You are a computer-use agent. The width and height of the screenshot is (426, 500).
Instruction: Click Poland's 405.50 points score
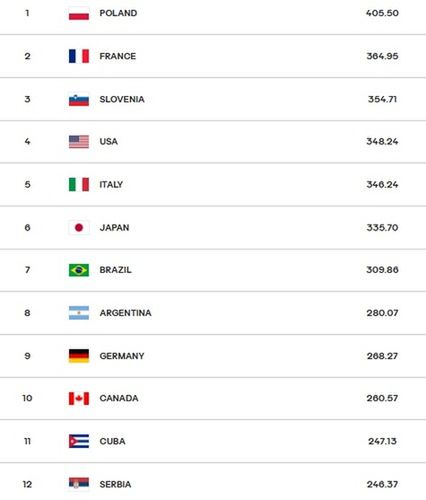click(x=382, y=13)
